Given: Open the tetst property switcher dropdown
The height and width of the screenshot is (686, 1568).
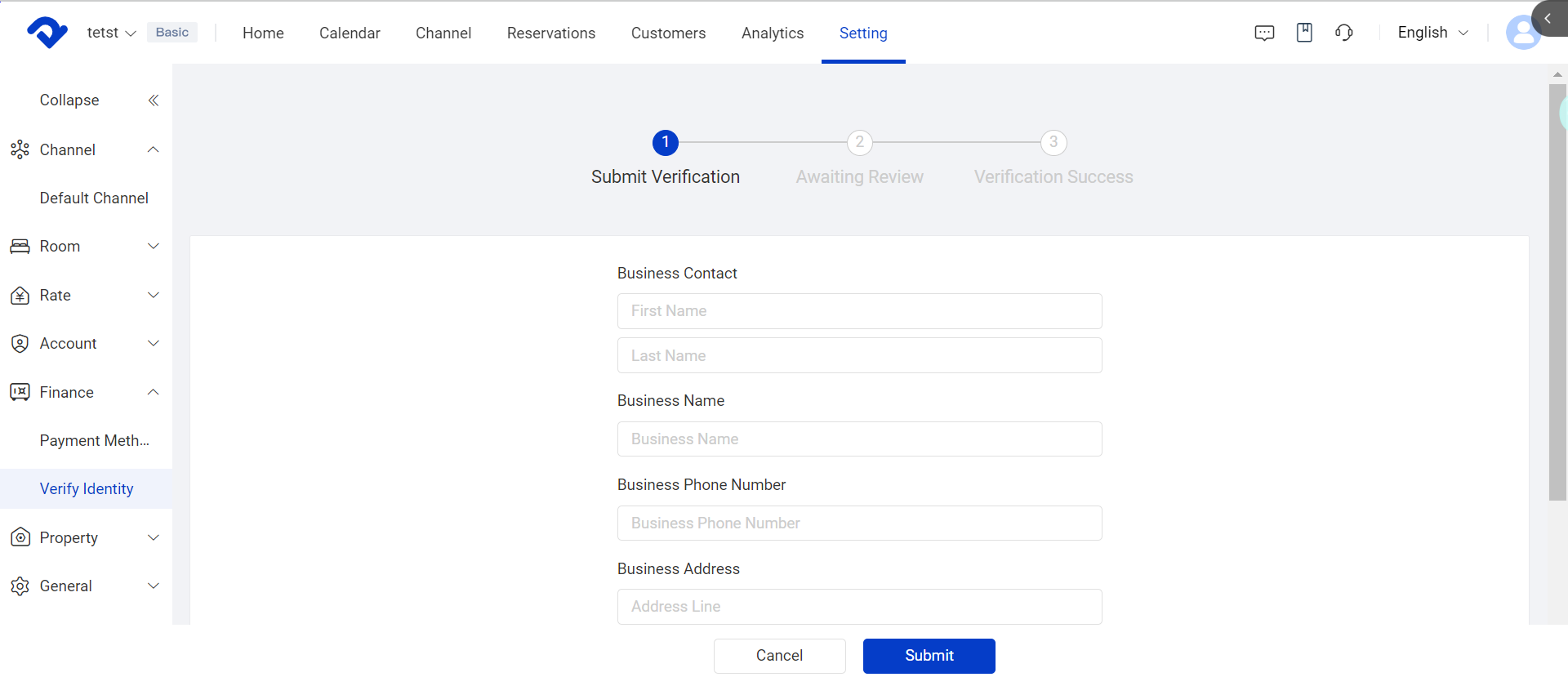Looking at the screenshot, I should coord(111,33).
